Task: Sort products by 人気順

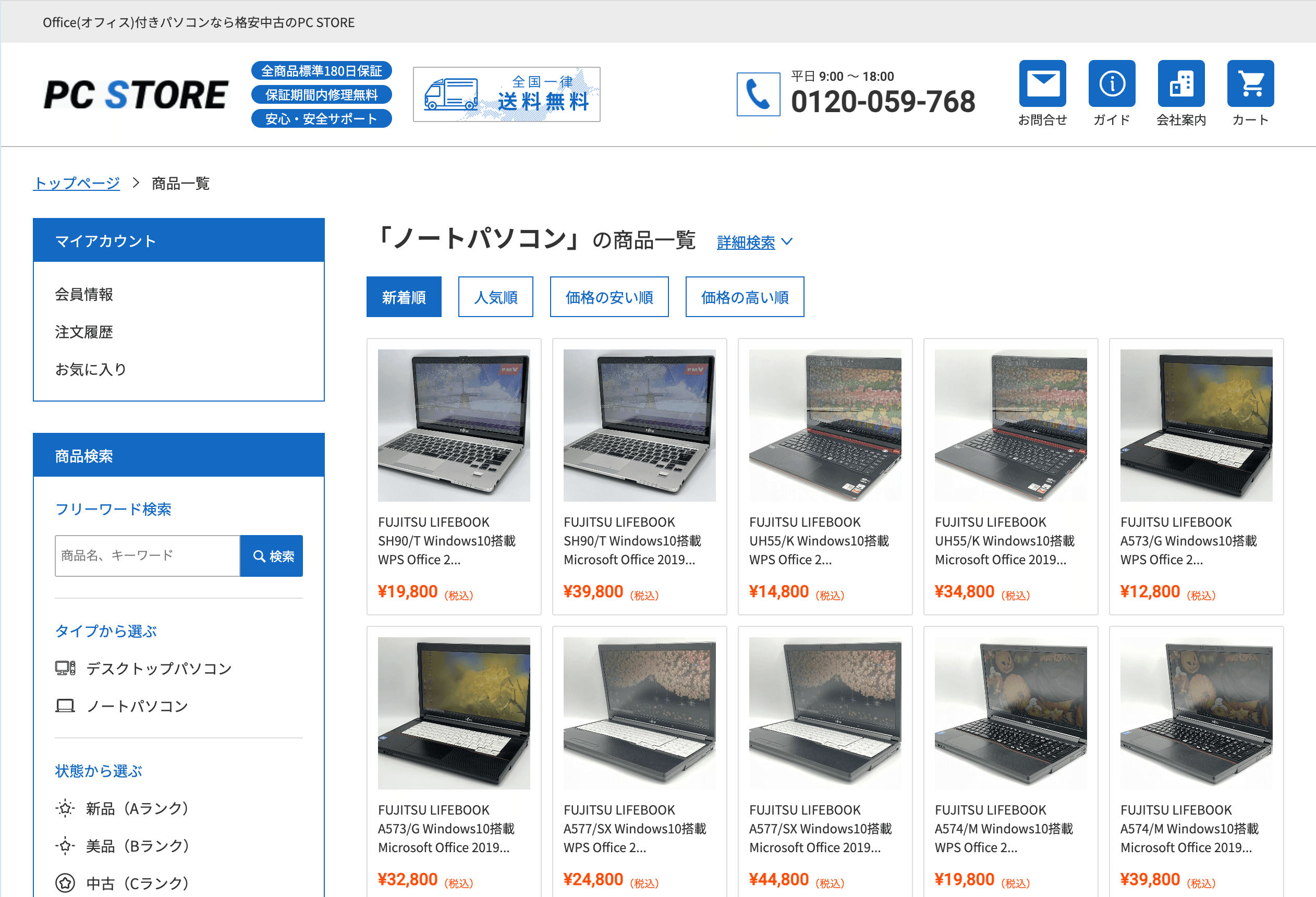Action: pyautogui.click(x=495, y=297)
